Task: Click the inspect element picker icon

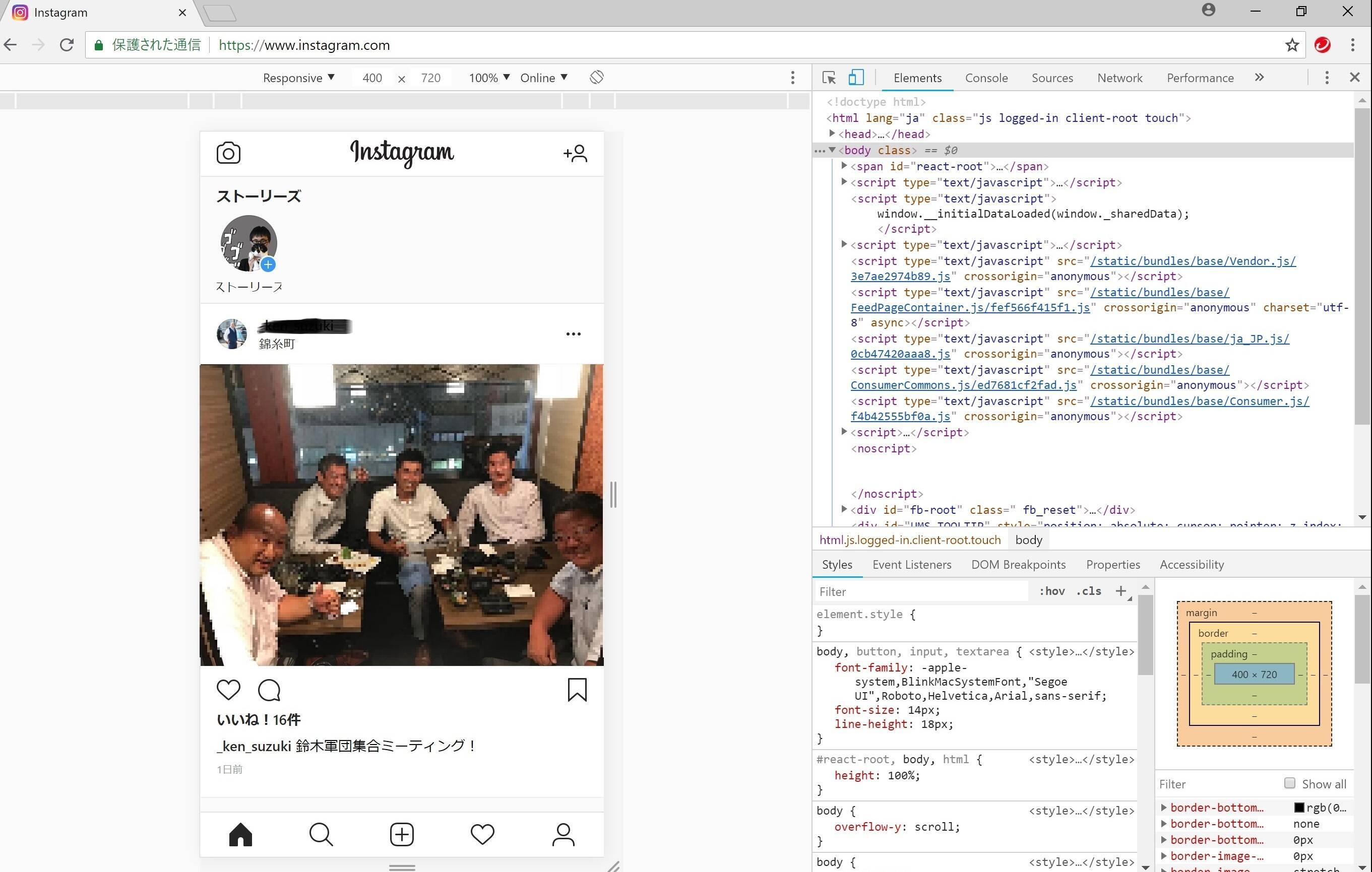Action: [829, 78]
